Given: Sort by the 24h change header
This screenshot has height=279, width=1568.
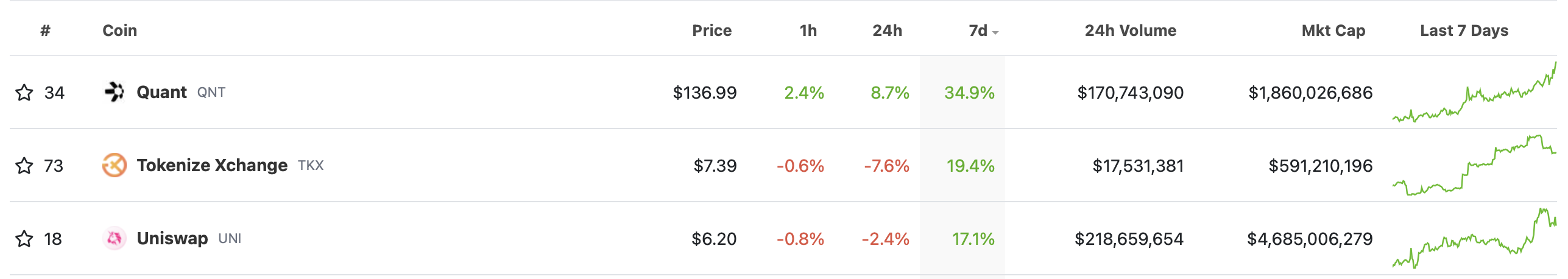Looking at the screenshot, I should click(x=887, y=30).
